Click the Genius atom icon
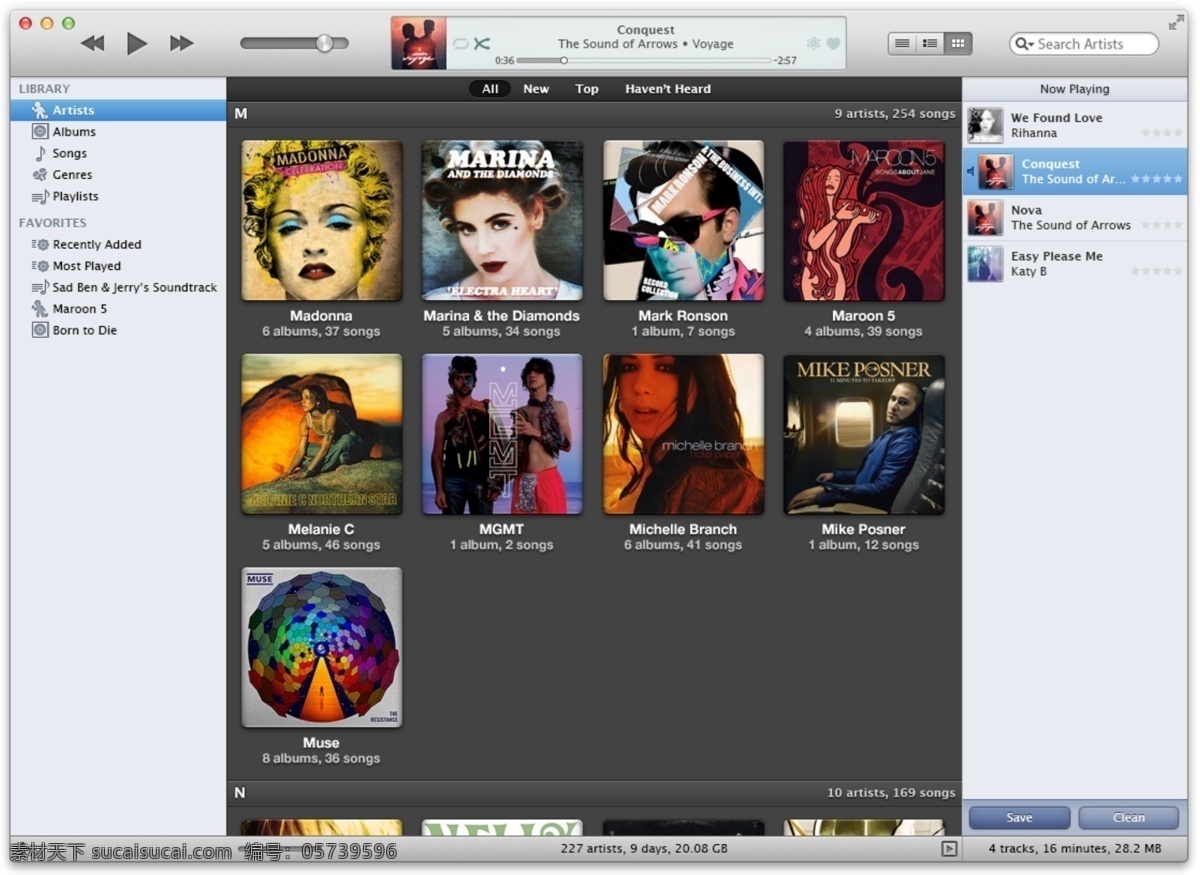This screenshot has width=1200, height=875. tap(814, 44)
